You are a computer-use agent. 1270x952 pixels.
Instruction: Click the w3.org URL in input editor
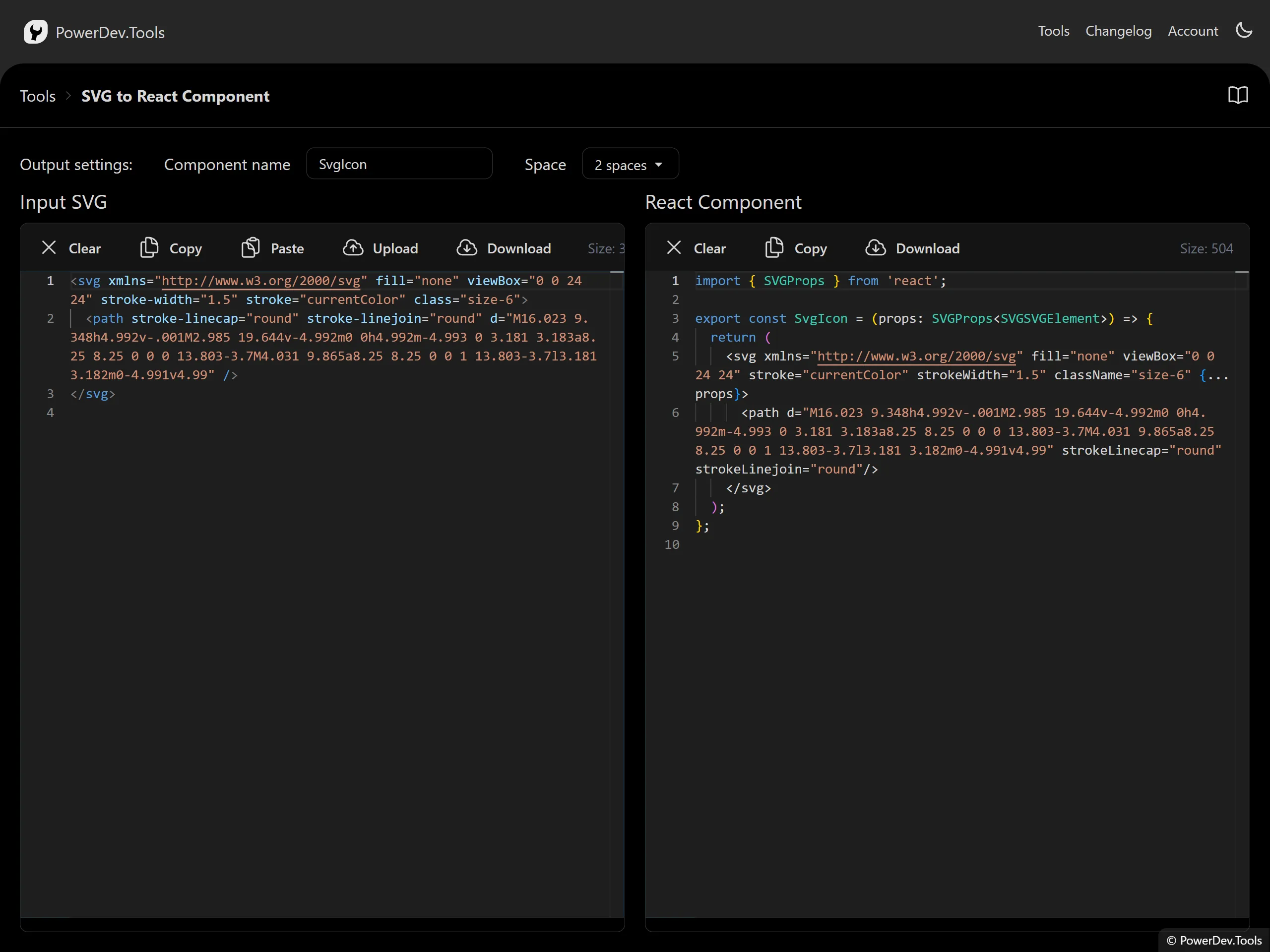coord(261,281)
